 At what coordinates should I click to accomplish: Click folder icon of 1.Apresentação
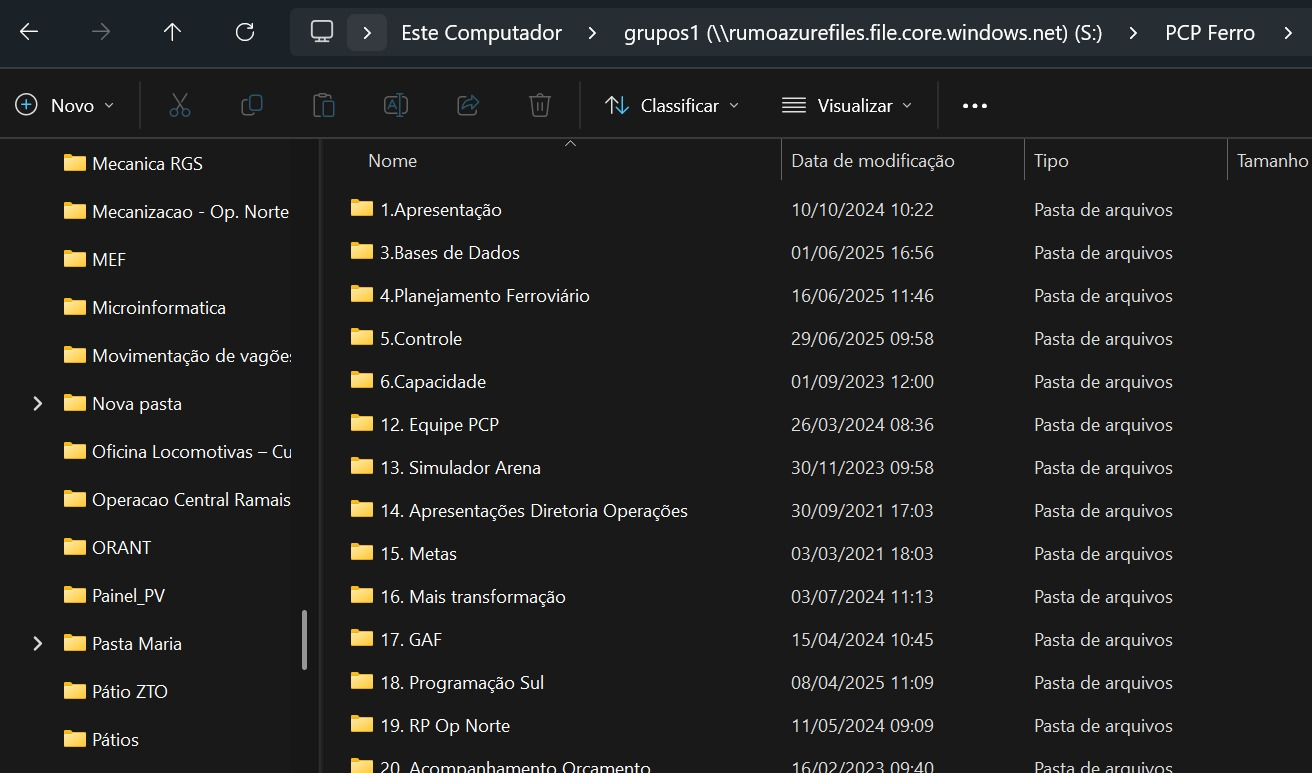[x=362, y=208]
